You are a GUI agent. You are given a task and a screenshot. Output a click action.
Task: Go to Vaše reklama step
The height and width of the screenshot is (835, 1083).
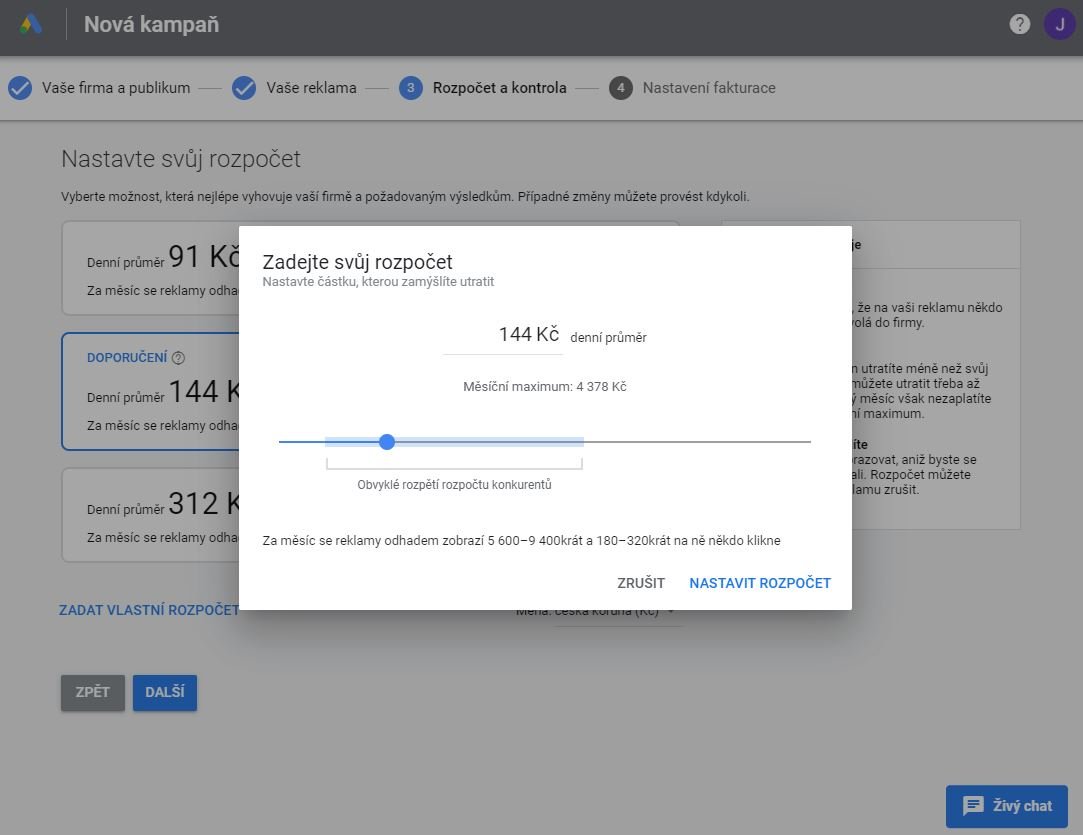(x=312, y=88)
